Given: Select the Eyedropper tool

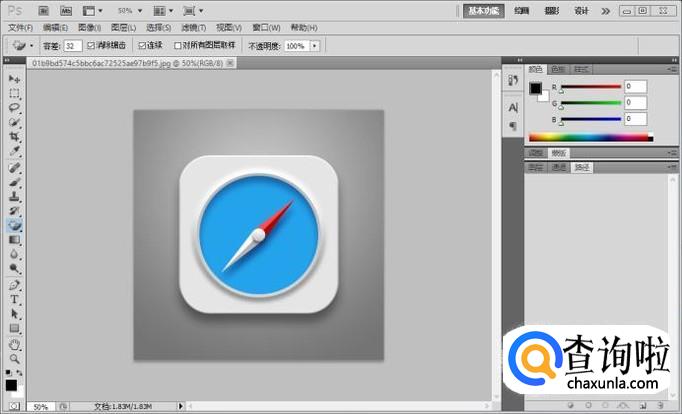Looking at the screenshot, I should click(x=14, y=151).
